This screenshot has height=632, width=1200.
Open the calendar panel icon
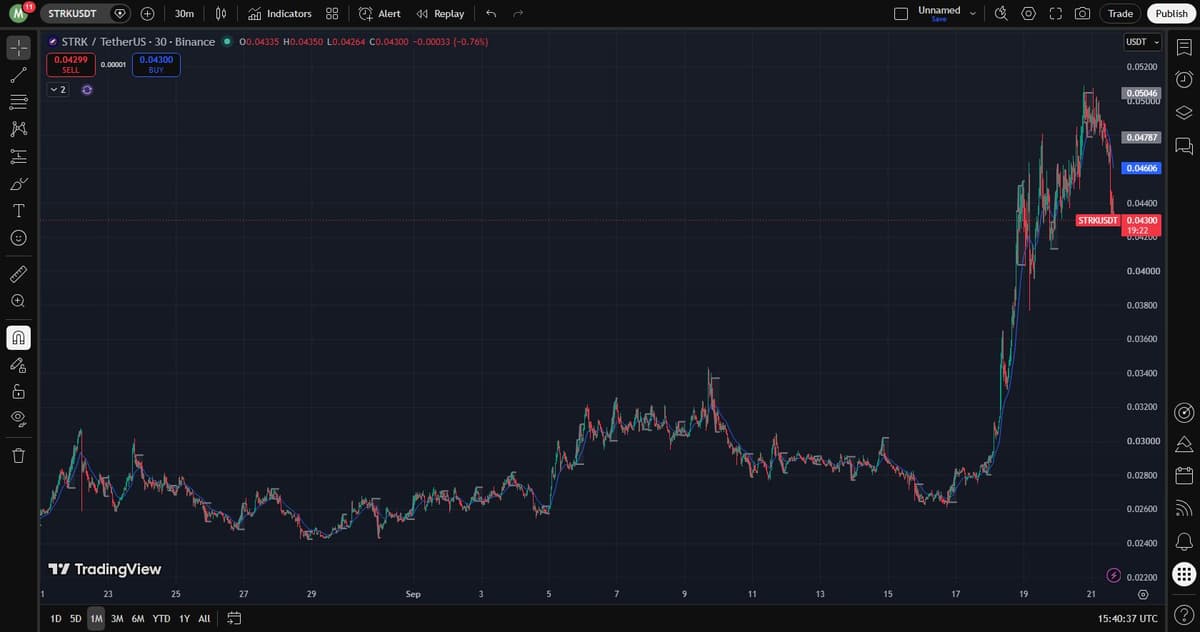pyautogui.click(x=1184, y=476)
